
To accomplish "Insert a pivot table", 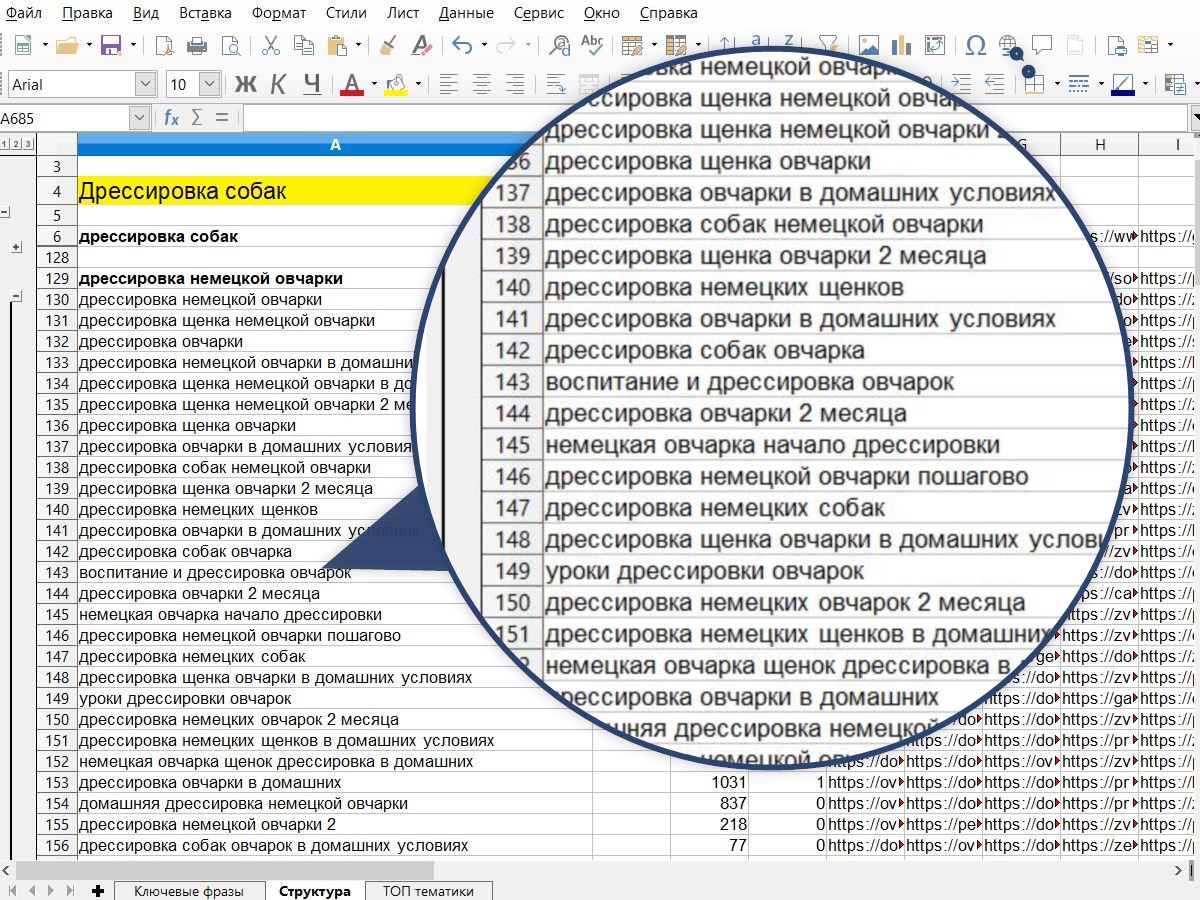I will coord(935,45).
